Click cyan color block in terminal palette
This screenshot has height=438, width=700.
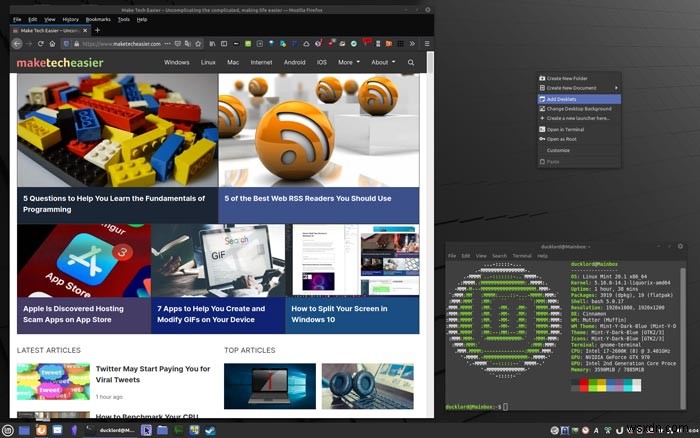[628, 385]
